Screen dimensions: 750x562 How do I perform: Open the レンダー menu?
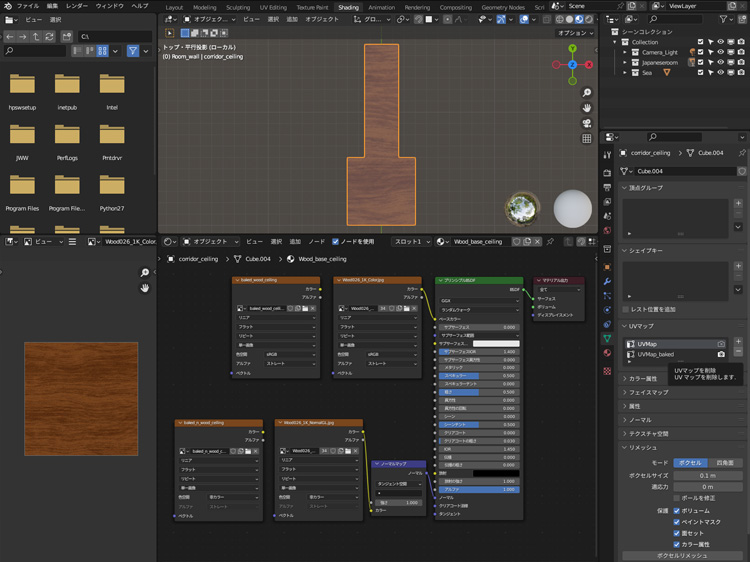pyautogui.click(x=78, y=6)
